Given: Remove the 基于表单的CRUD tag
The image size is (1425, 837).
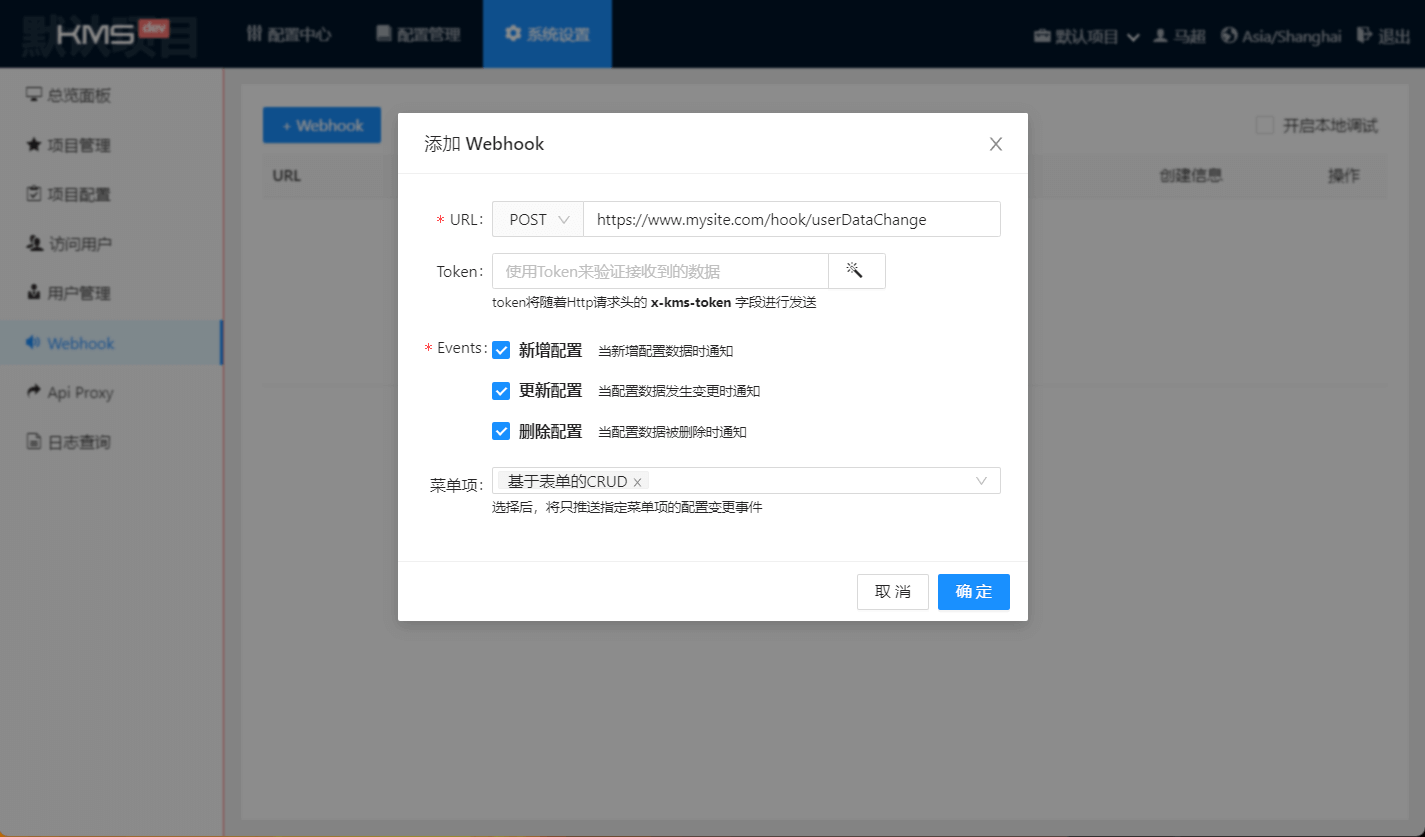Looking at the screenshot, I should [x=637, y=482].
